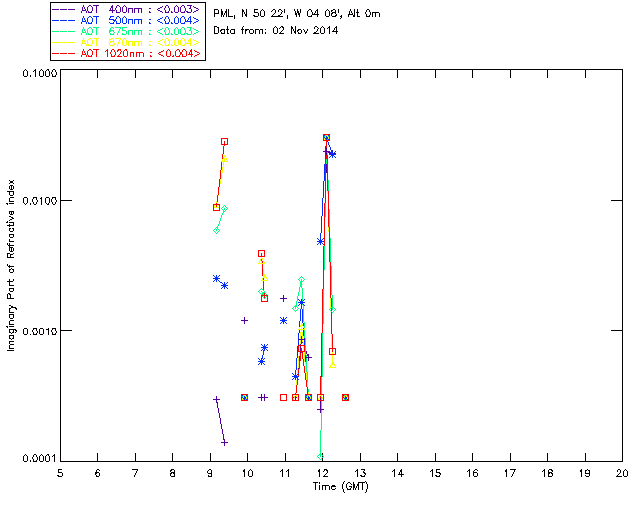The image size is (640, 512).
Task: Click the 0.1000 y-axis tick label
Action: (x=39, y=73)
